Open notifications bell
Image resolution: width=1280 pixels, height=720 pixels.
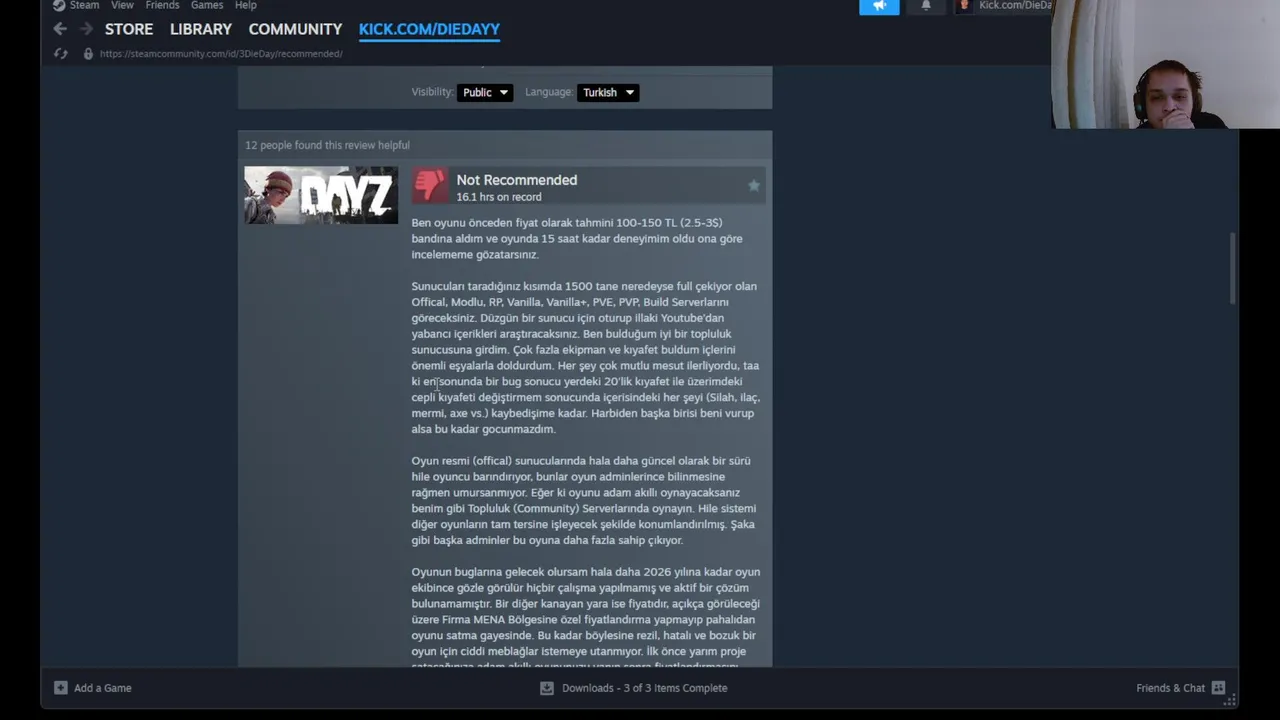click(x=926, y=6)
